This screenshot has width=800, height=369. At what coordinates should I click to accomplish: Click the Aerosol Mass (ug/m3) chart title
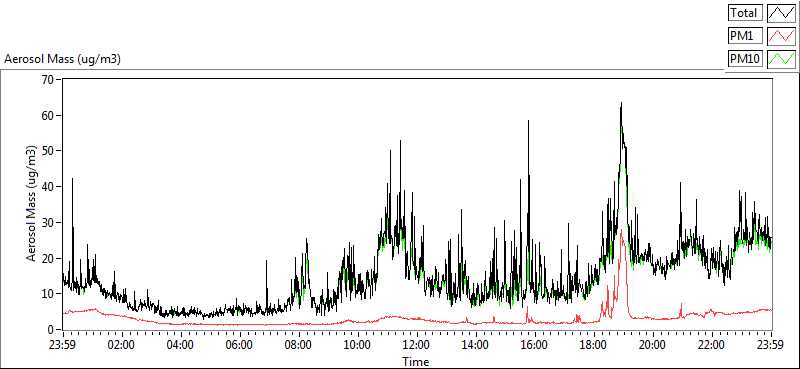coord(62,59)
